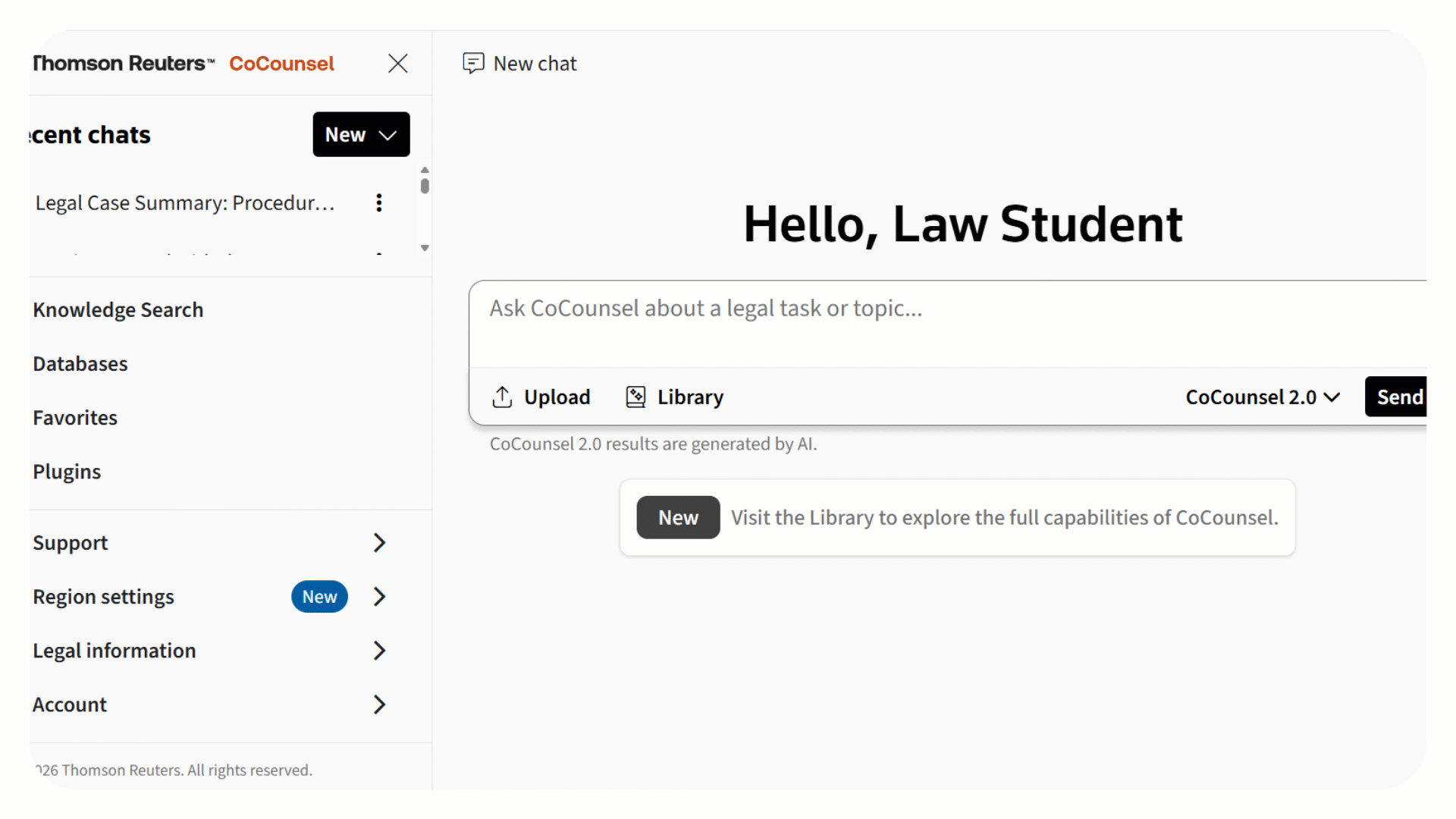Open the New dropdown in recent chats
The height and width of the screenshot is (819, 1456).
(361, 134)
